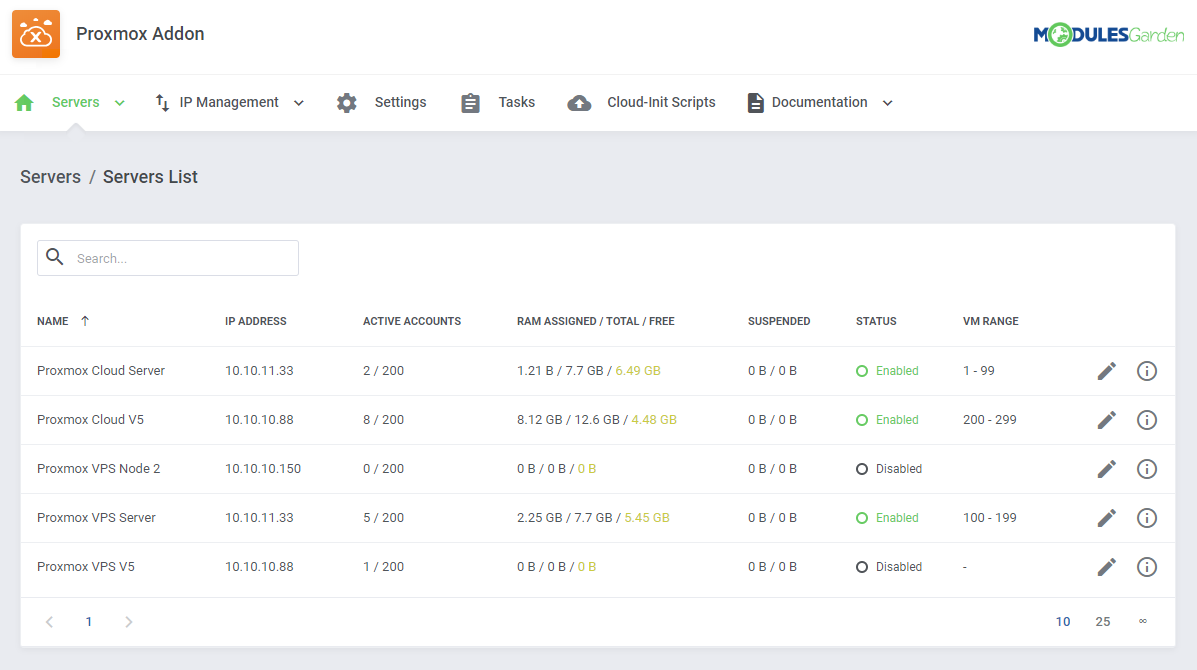Screen dimensions: 1197x670
Task: Open the Cloud-Init Scripts cloud icon
Action: [x=579, y=101]
